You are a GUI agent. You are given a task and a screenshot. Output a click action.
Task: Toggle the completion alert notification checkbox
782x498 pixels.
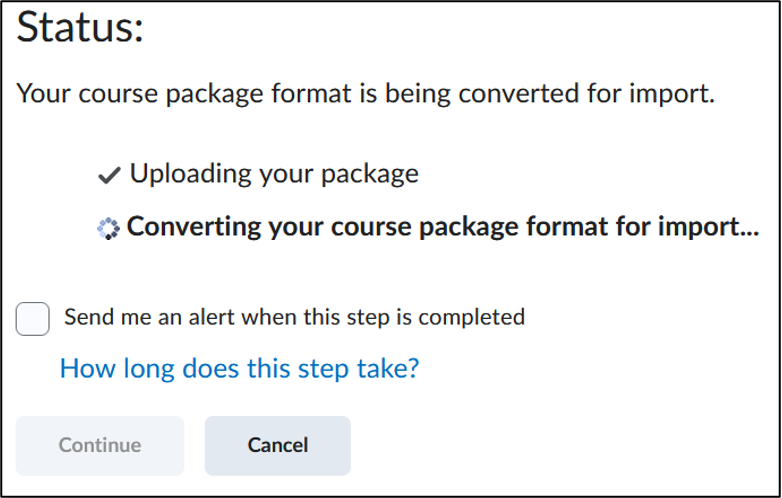[32, 319]
